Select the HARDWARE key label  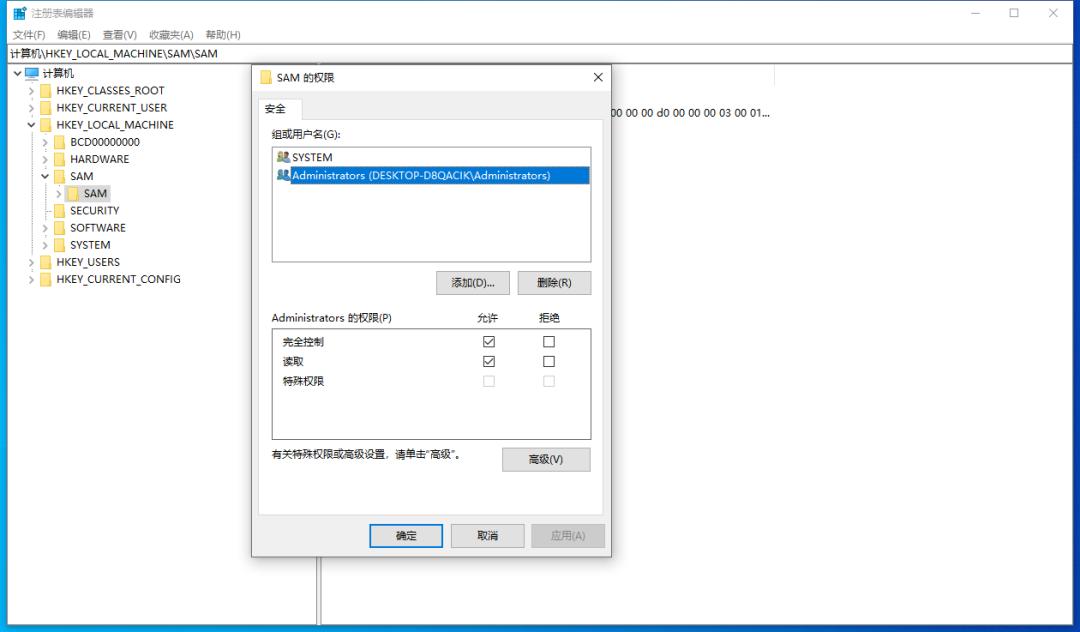(99, 159)
